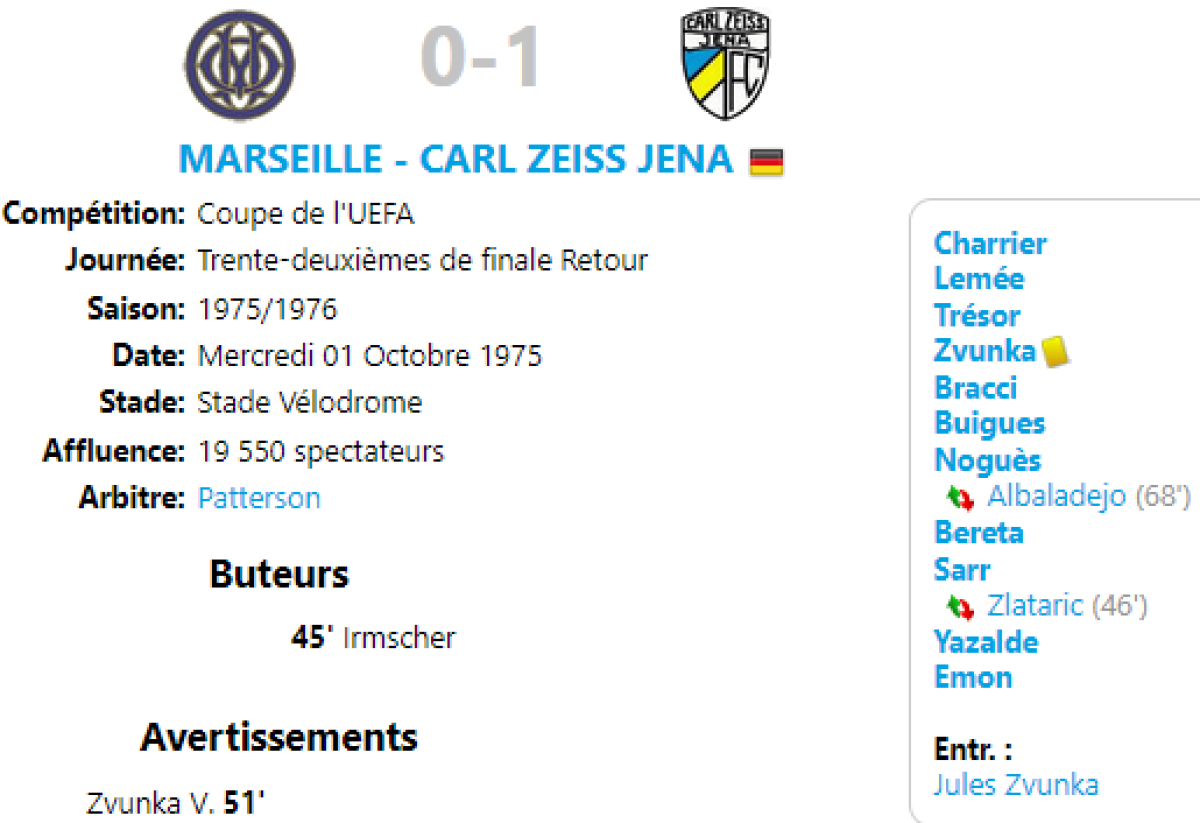
Task: Open Trésor's player page
Action: coord(976,316)
